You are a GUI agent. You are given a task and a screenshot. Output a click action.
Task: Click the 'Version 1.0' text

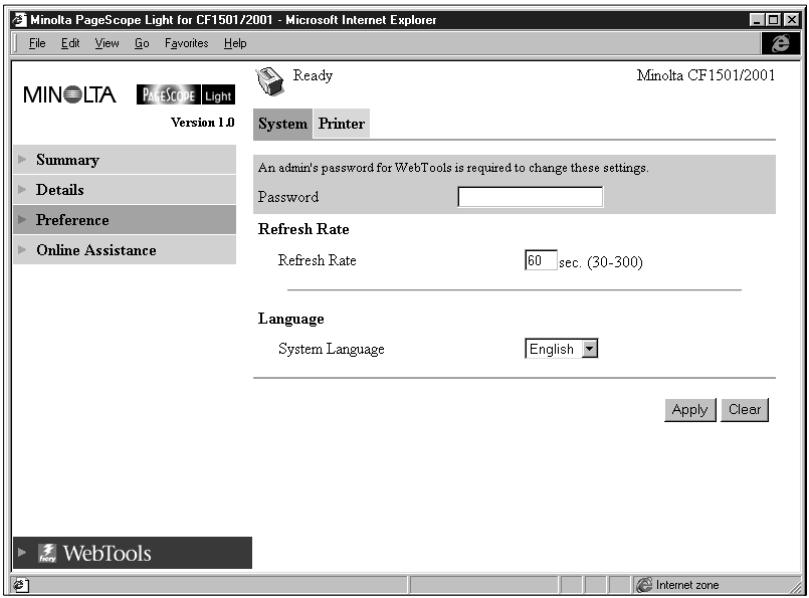(202, 122)
